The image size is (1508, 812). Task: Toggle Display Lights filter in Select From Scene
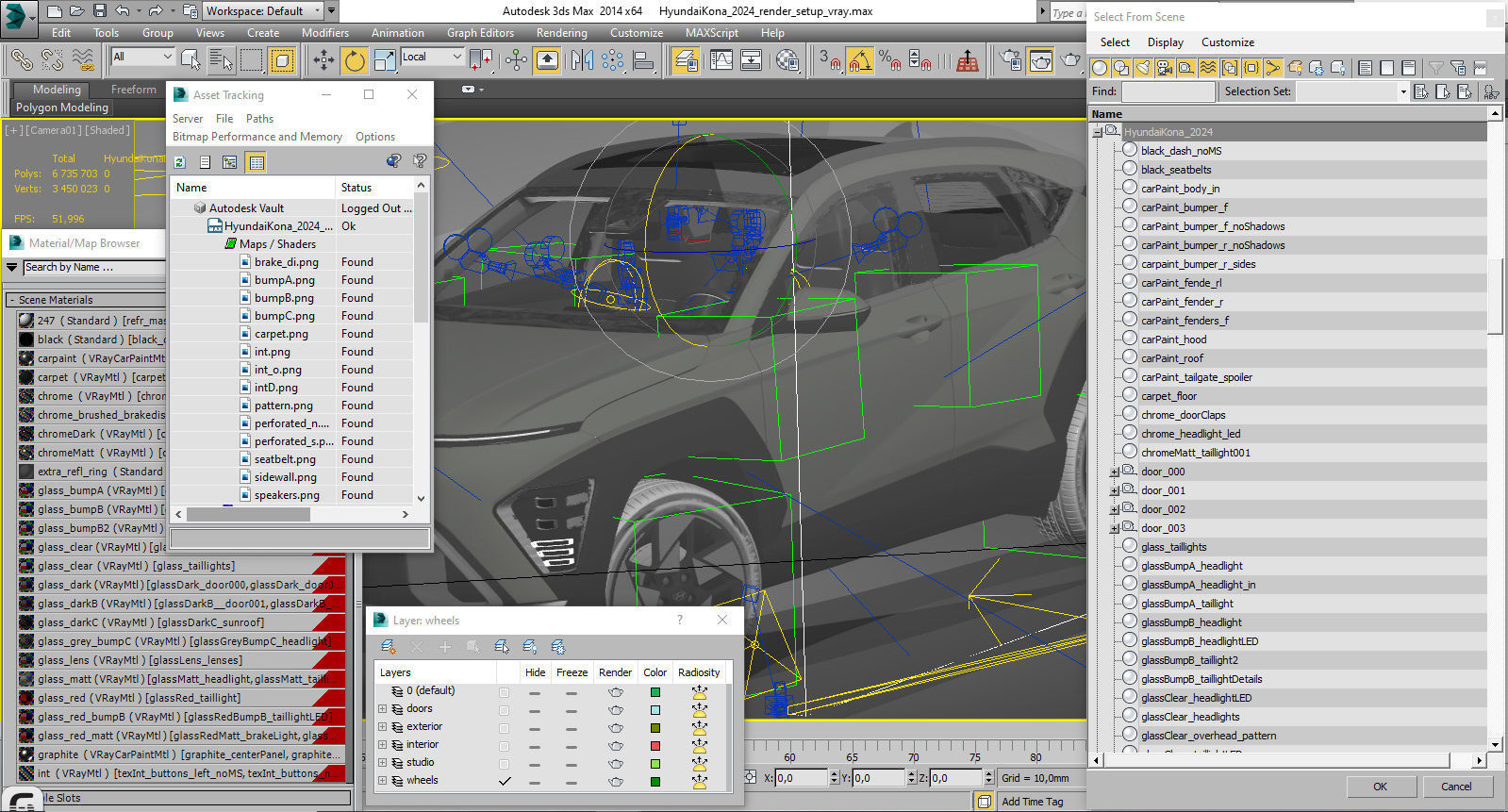pyautogui.click(x=1143, y=68)
